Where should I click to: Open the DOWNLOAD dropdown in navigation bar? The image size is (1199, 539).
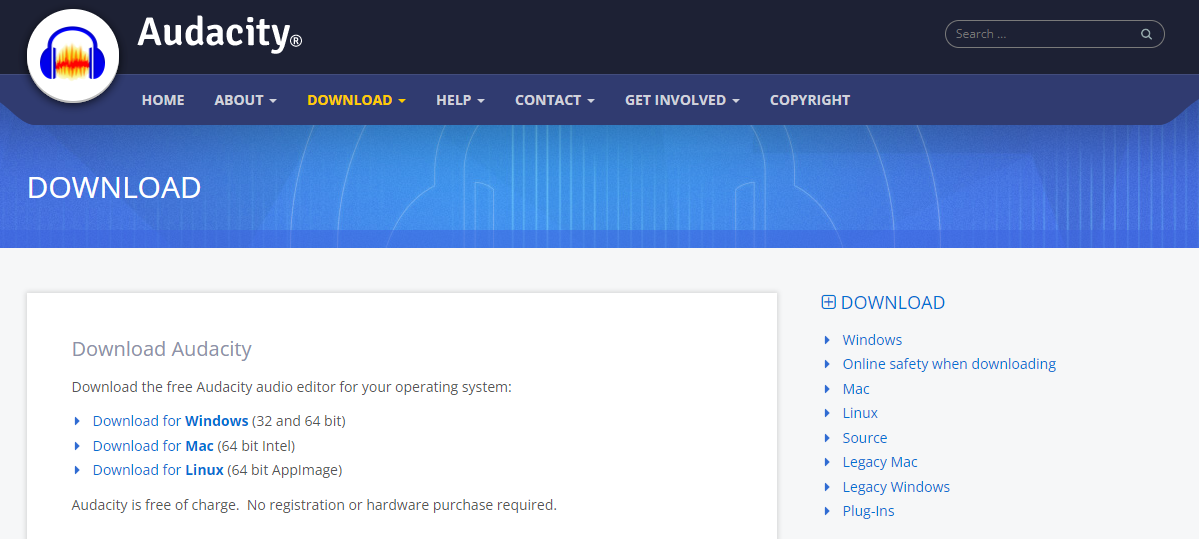click(x=356, y=100)
